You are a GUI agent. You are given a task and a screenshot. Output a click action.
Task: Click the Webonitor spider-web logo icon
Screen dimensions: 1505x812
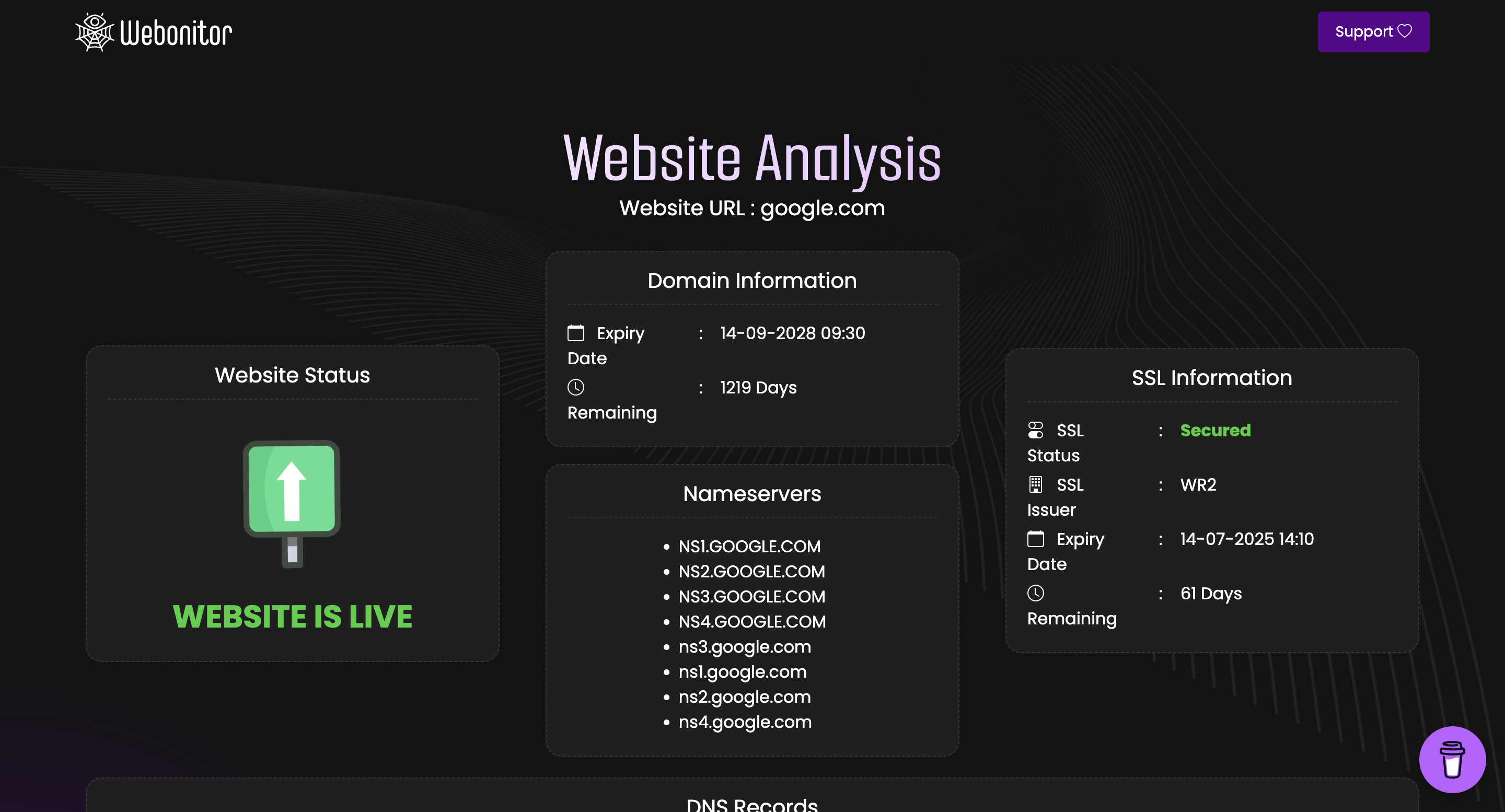coord(94,32)
